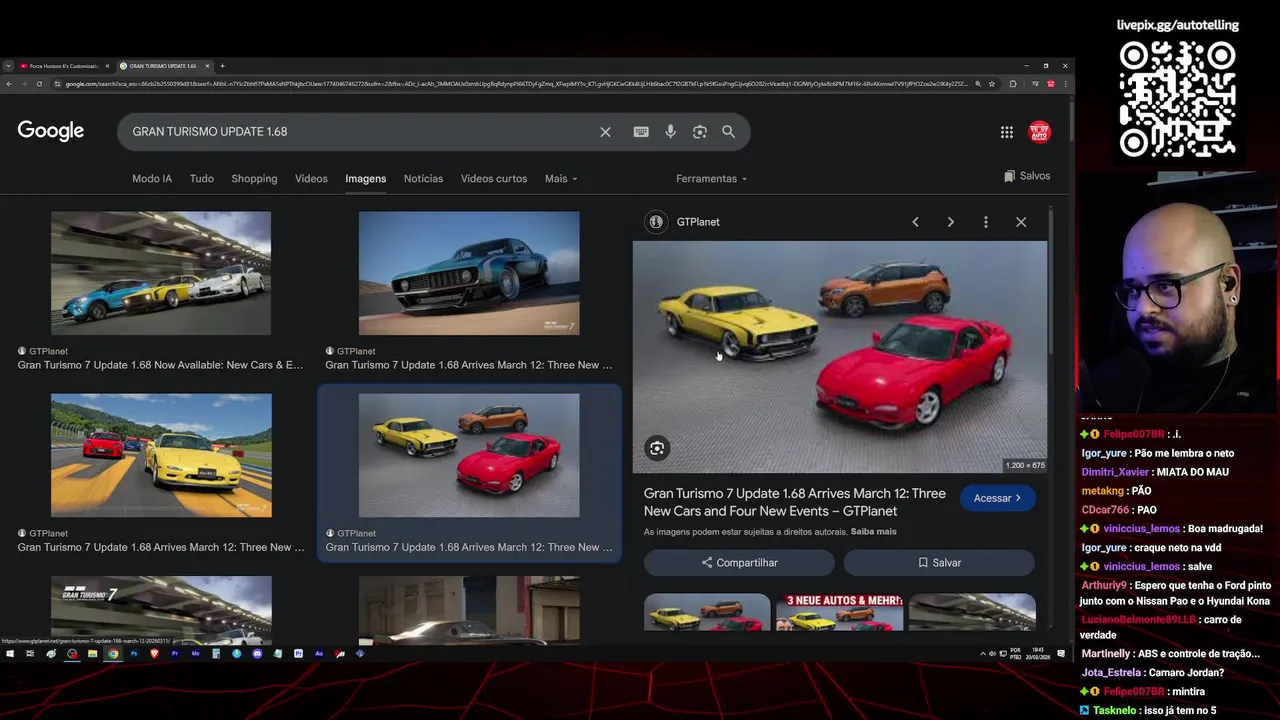The width and height of the screenshot is (1280, 720).
Task: Show hidden system tray icons
Action: click(983, 654)
